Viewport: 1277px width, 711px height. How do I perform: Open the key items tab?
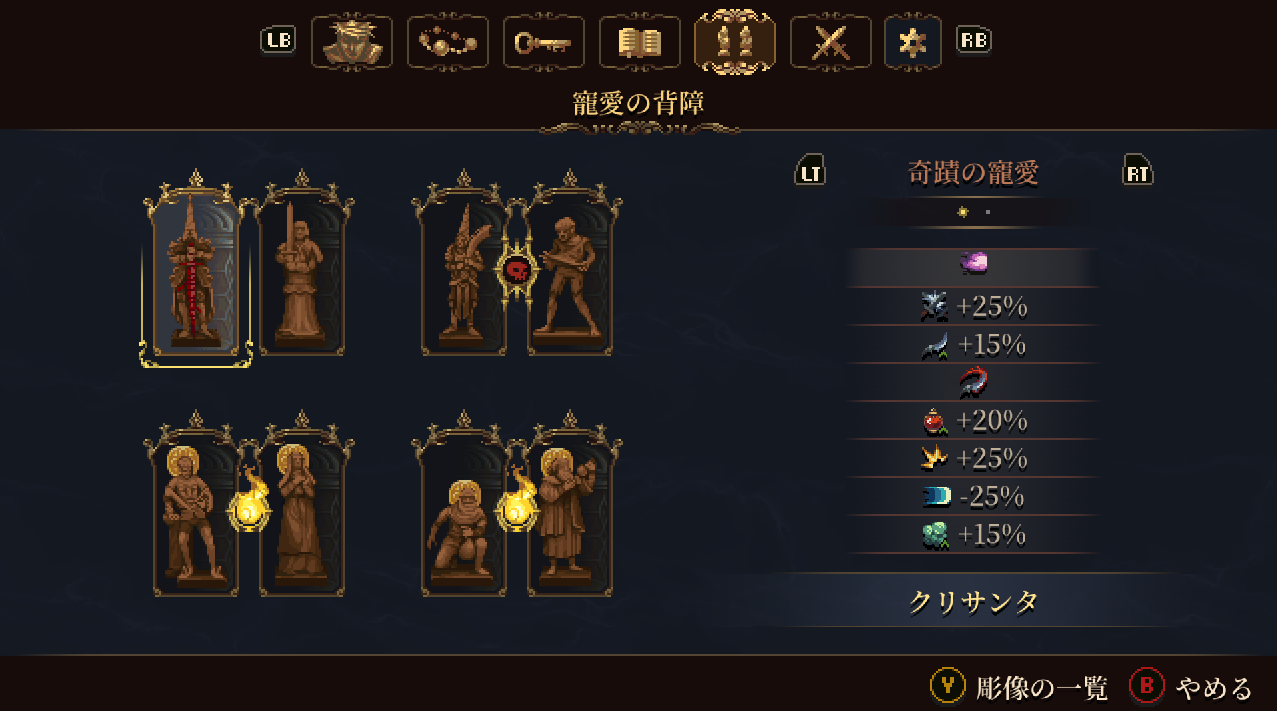543,42
